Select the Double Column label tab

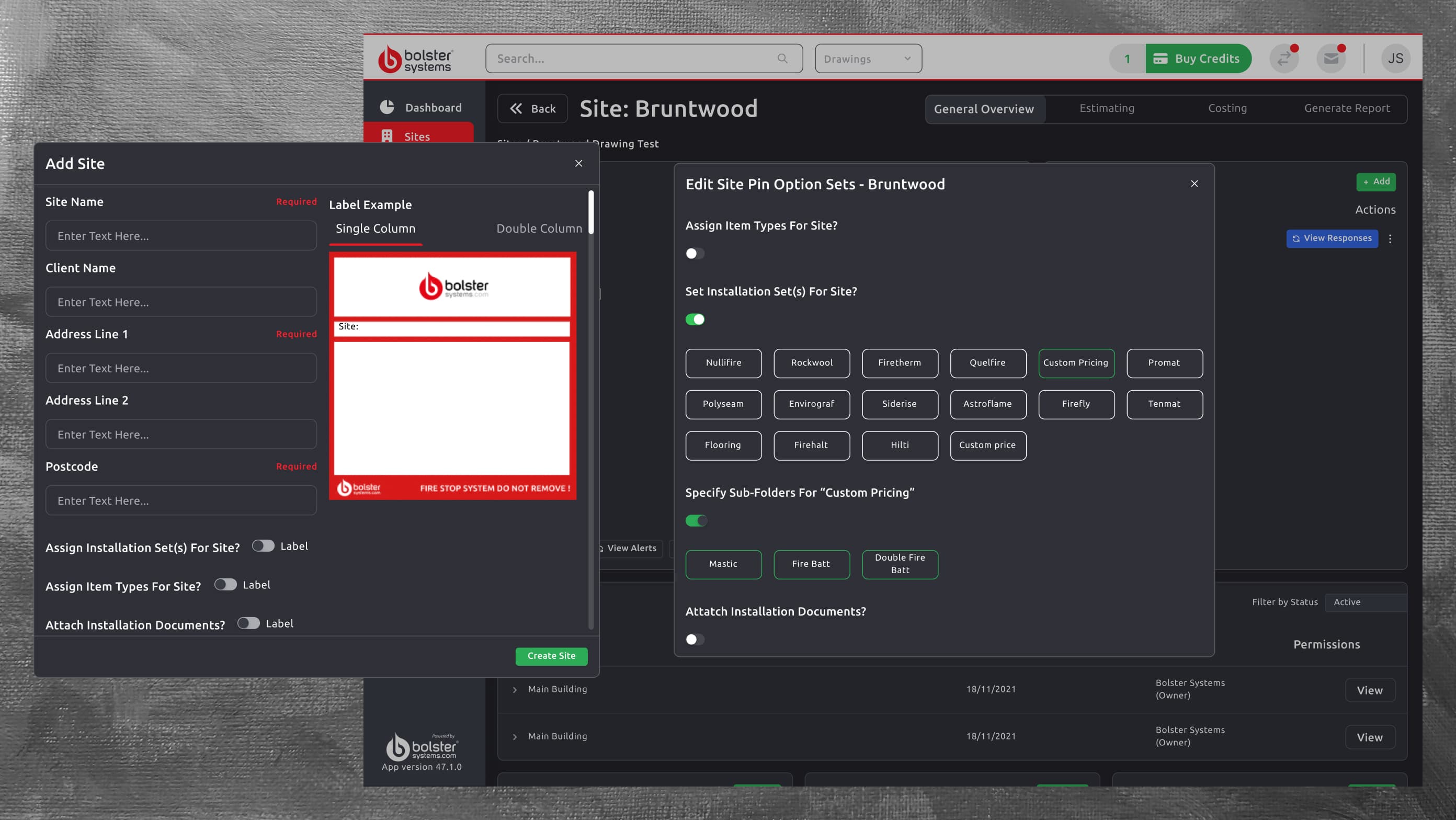click(539, 229)
